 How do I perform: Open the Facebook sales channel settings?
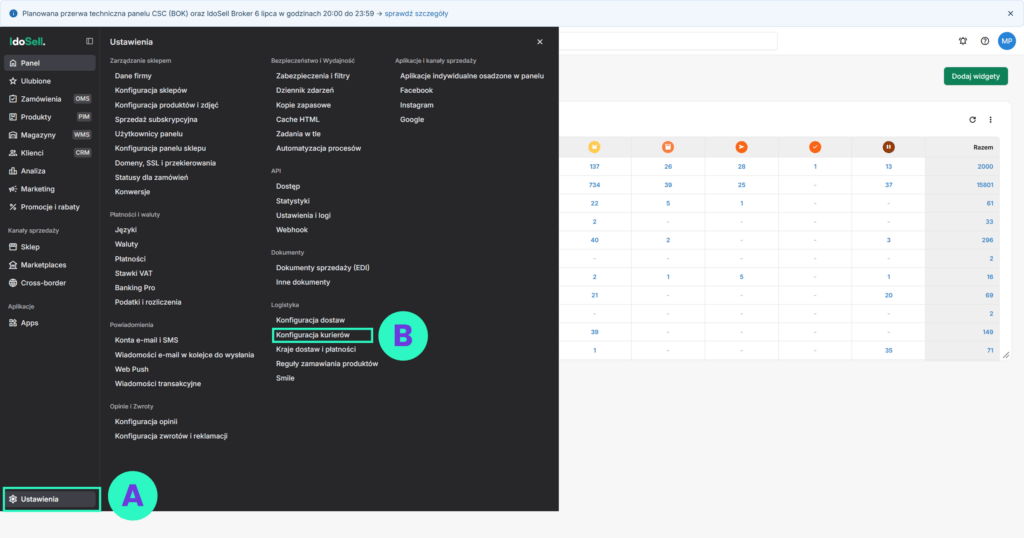point(416,90)
